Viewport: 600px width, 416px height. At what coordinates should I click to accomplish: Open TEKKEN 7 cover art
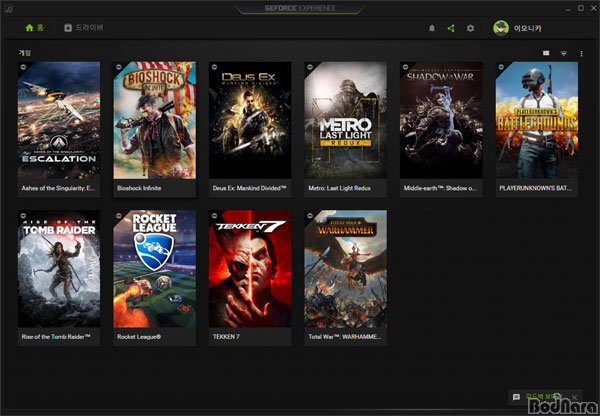[250, 269]
